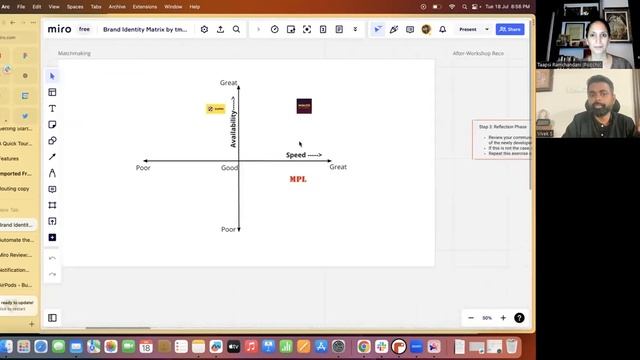Image resolution: width=640 pixels, height=360 pixels.
Task: Expand more collaboration tools double chevron
Action: [x=355, y=29]
